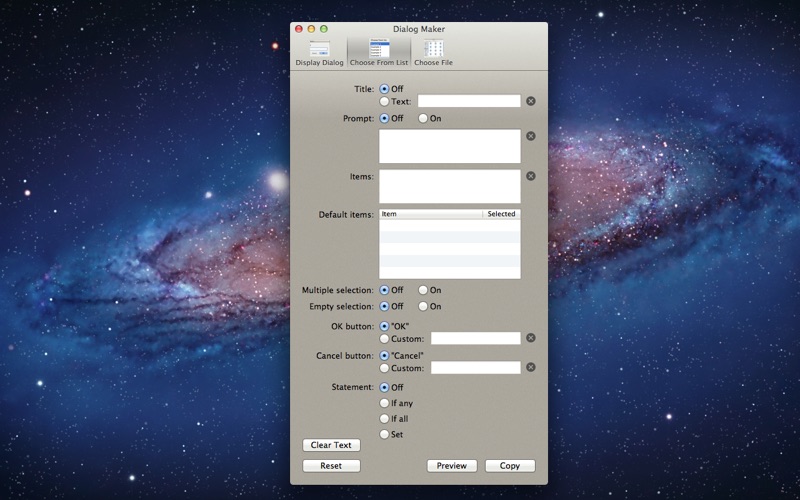800x500 pixels.
Task: Set Title to Off
Action: point(384,89)
